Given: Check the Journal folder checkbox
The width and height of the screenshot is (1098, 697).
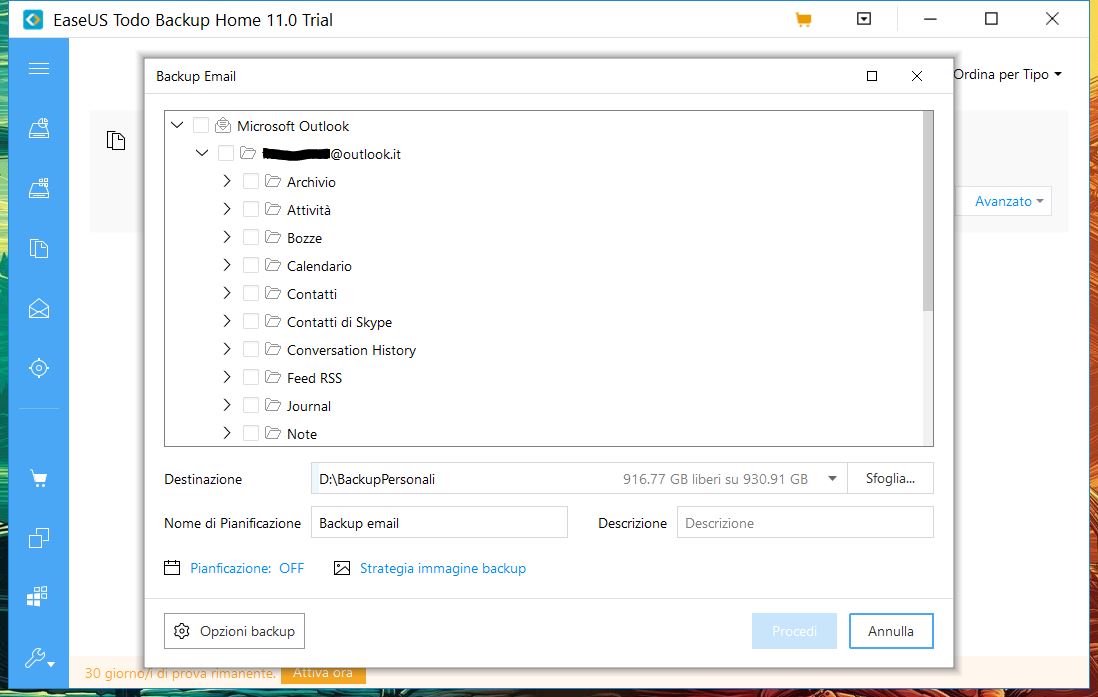Looking at the screenshot, I should tap(251, 406).
